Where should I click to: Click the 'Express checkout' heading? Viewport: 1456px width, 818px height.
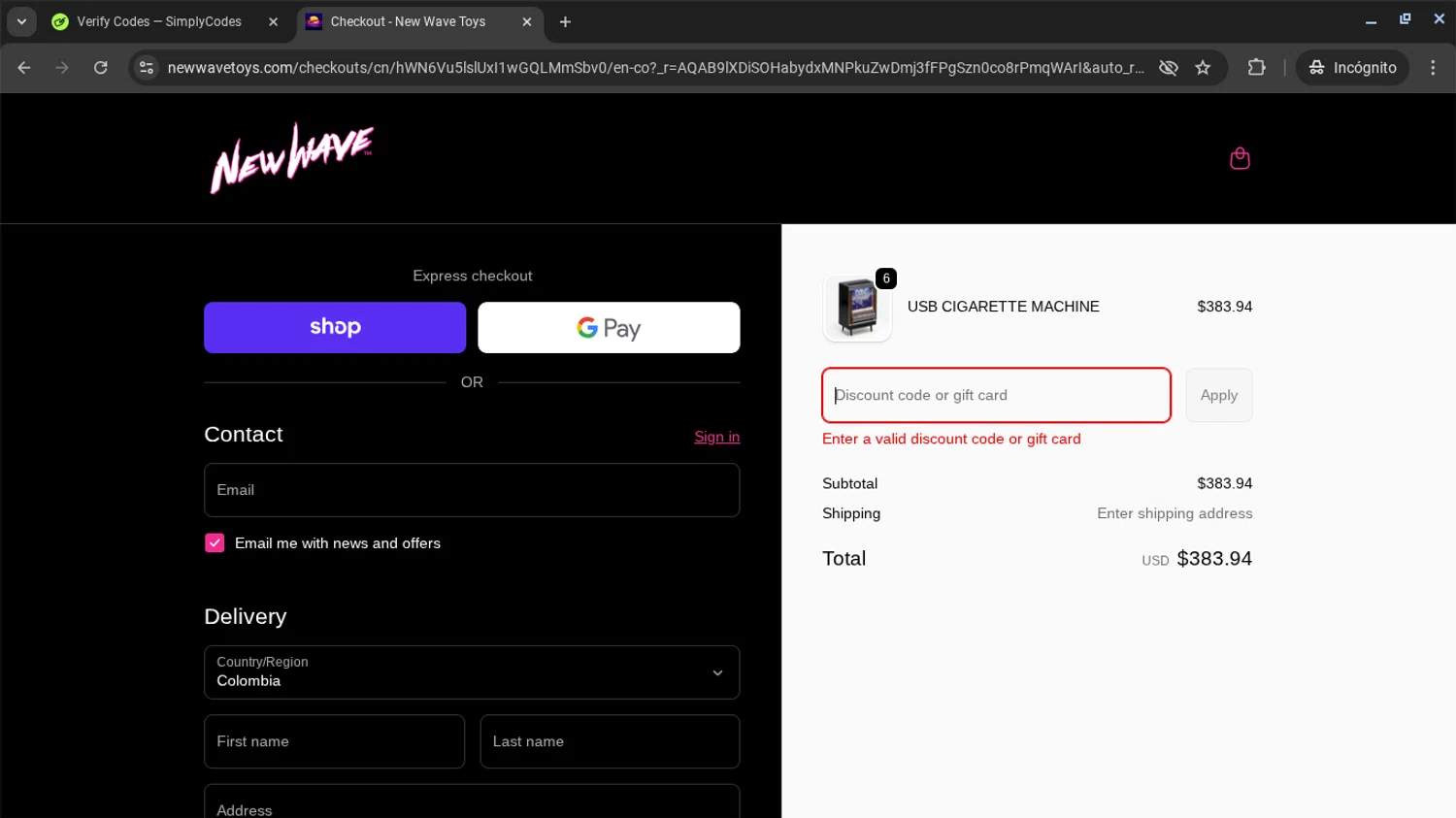click(473, 276)
